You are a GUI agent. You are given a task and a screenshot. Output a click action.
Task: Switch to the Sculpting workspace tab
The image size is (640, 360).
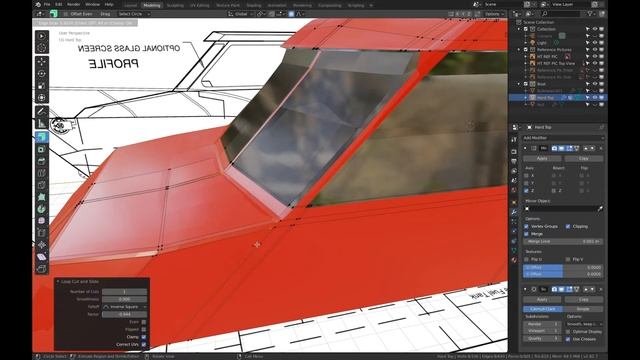175,5
